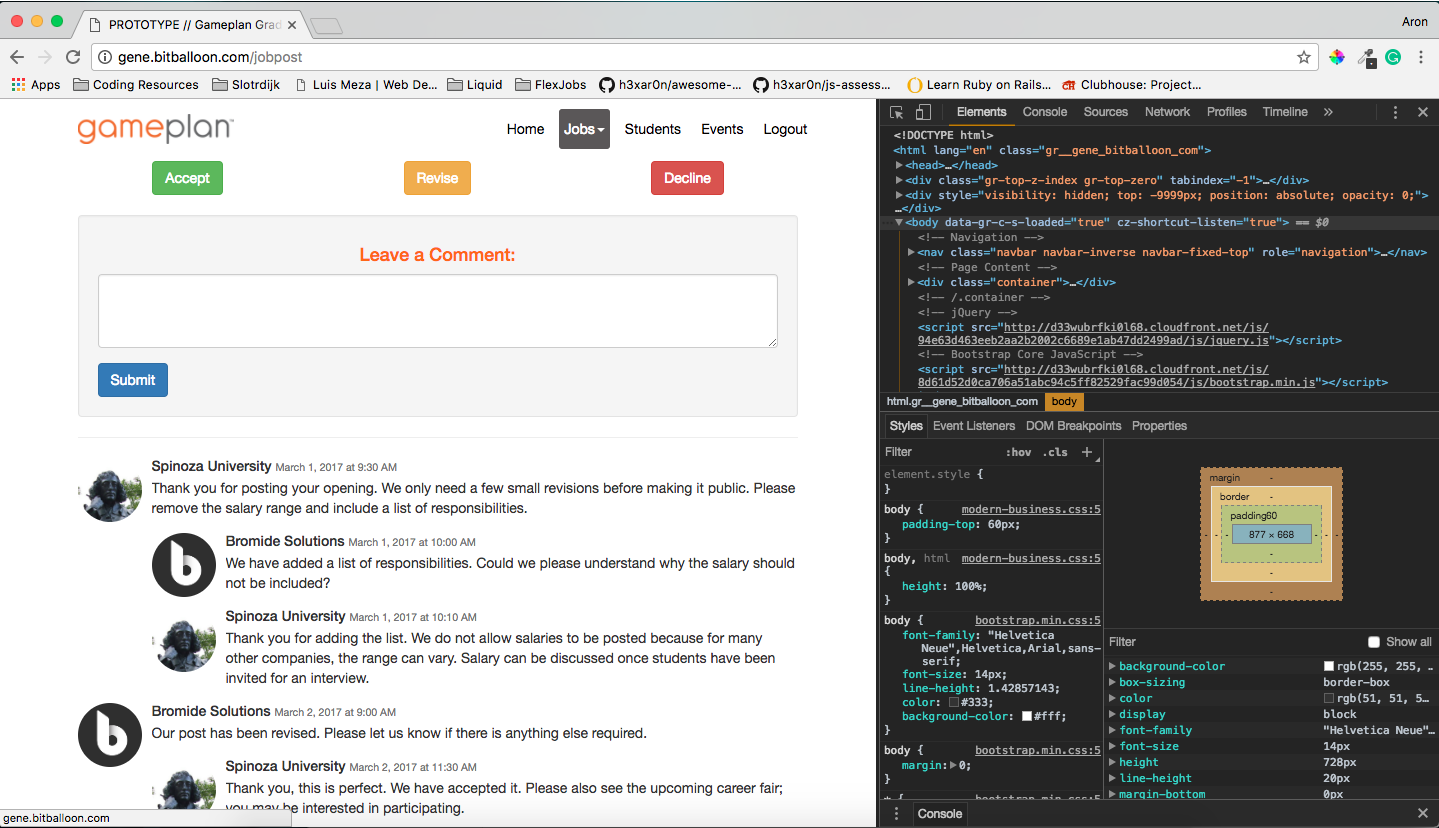Open the Chrome three-dot menu
Image resolution: width=1439 pixels, height=828 pixels.
(x=1421, y=57)
